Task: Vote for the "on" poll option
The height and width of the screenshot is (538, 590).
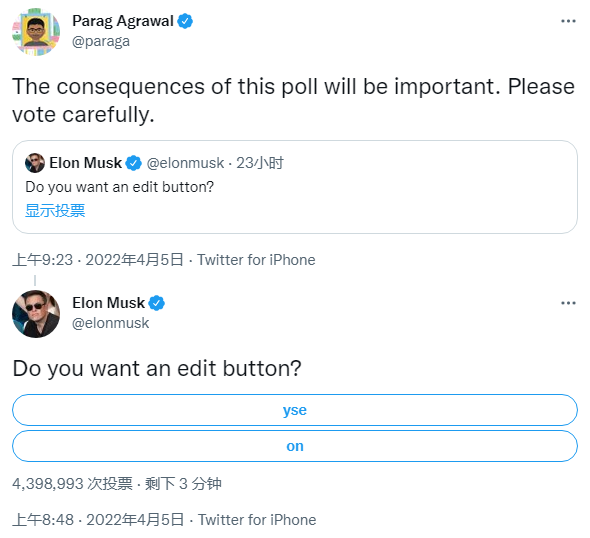Action: point(295,446)
